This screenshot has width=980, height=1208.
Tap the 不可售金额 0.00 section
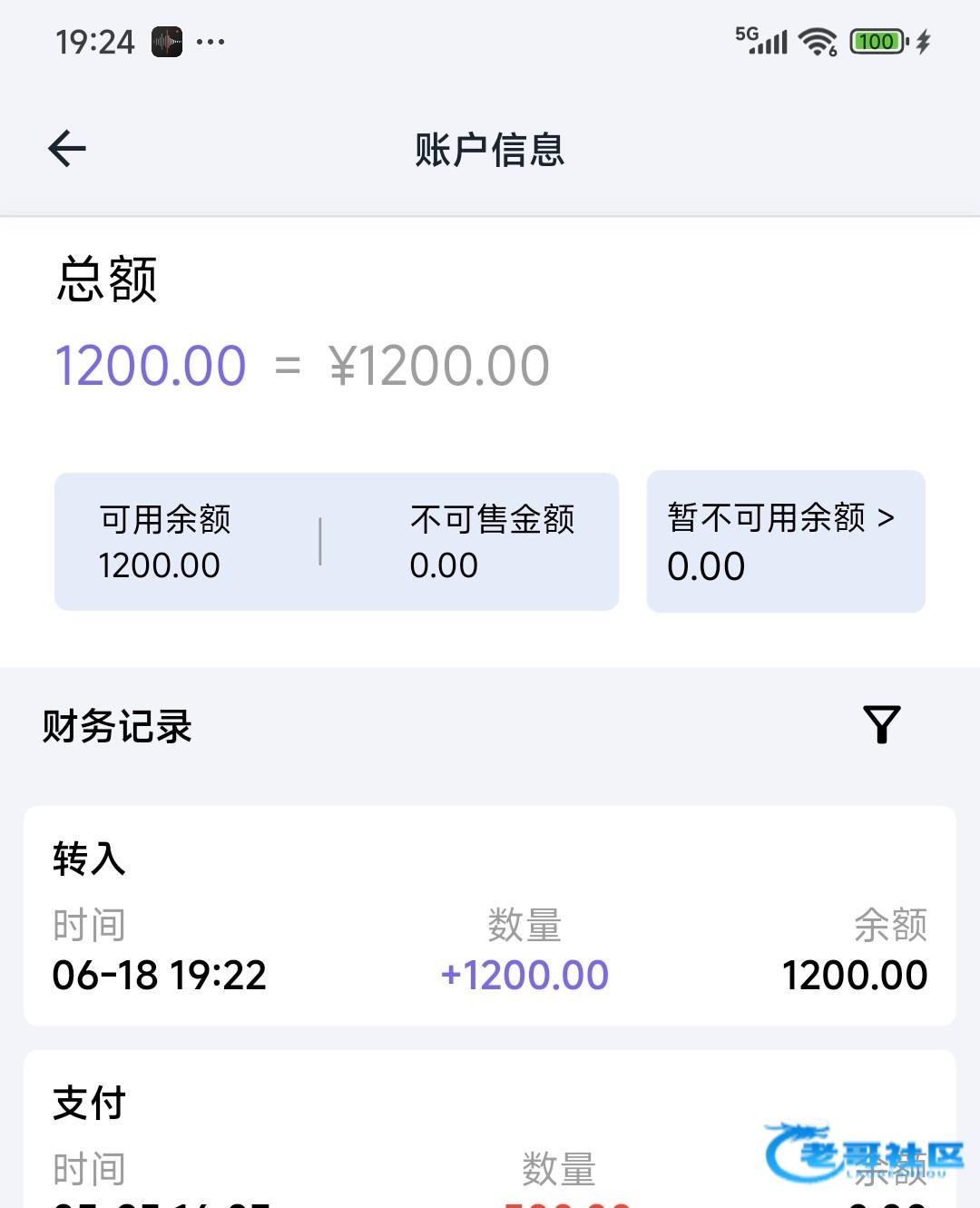click(491, 542)
